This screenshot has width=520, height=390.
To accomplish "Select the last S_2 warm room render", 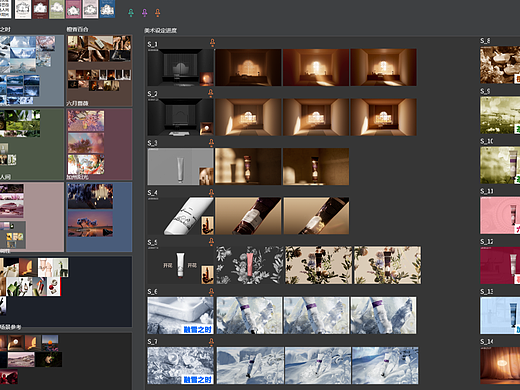I will (383, 117).
